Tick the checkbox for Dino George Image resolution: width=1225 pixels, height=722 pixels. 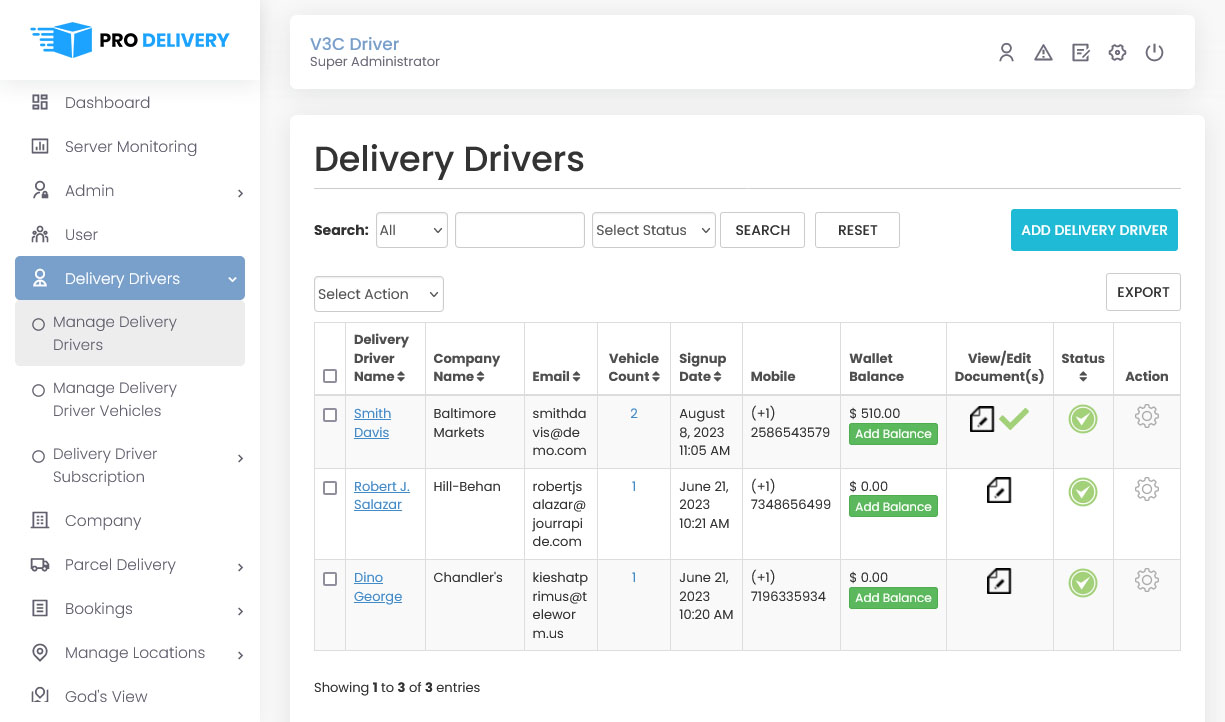click(330, 579)
